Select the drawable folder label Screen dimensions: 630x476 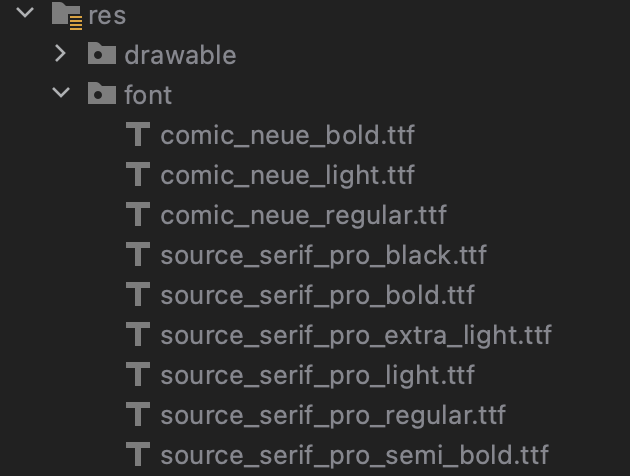[x=180, y=55]
